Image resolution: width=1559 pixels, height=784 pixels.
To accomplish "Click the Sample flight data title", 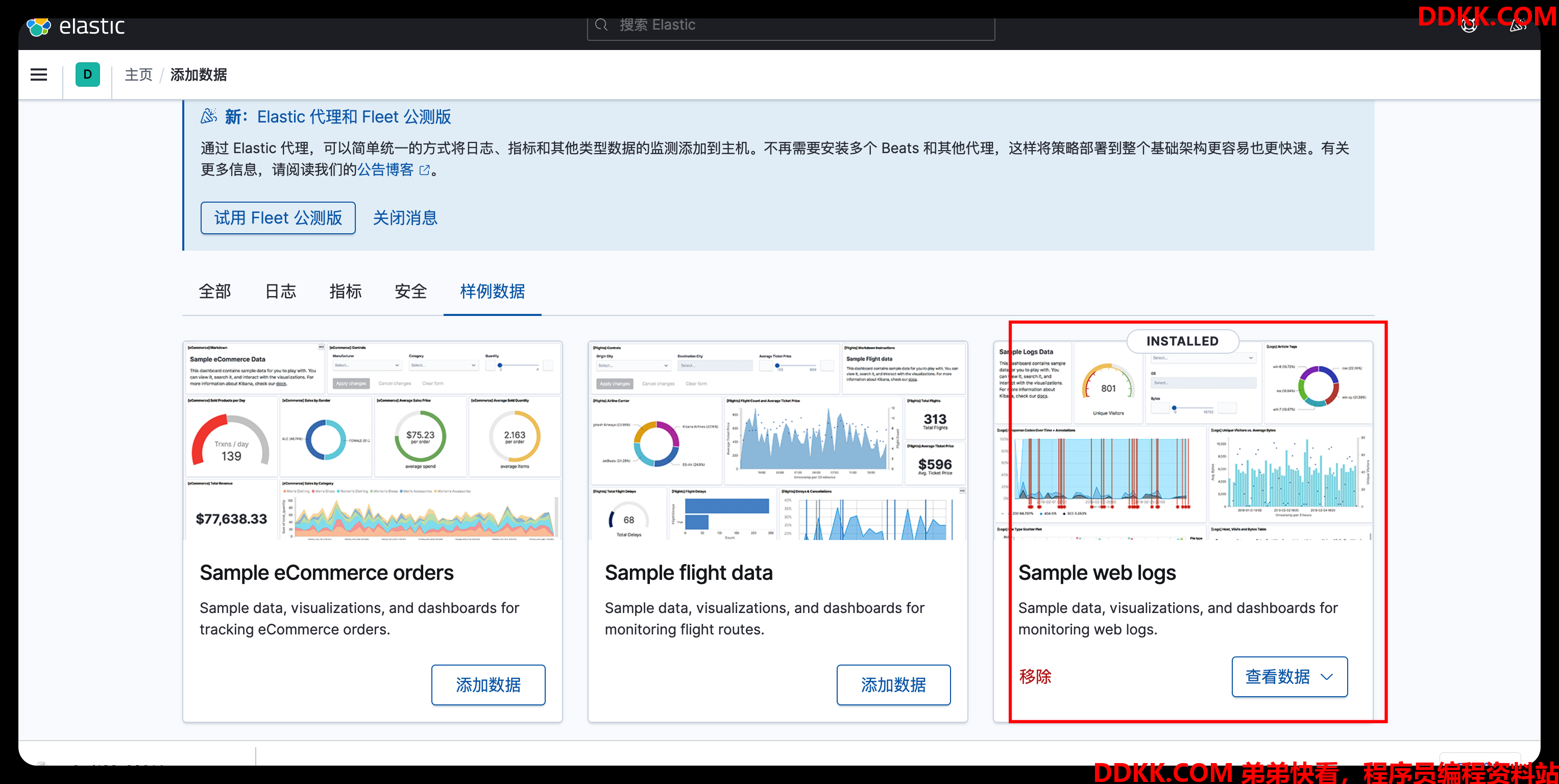I will (x=689, y=572).
